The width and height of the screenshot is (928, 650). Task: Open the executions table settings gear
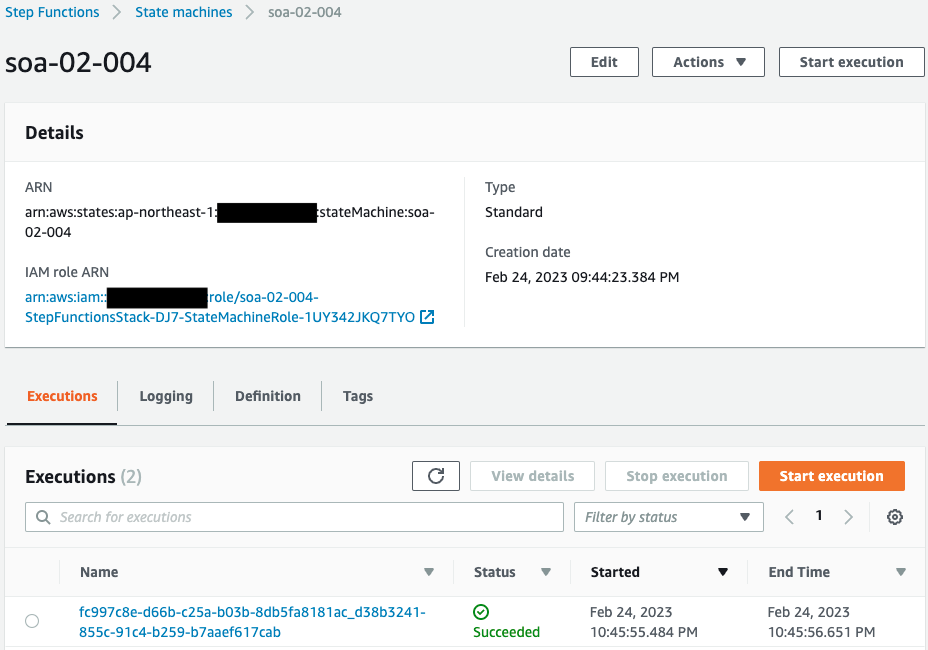pyautogui.click(x=894, y=517)
